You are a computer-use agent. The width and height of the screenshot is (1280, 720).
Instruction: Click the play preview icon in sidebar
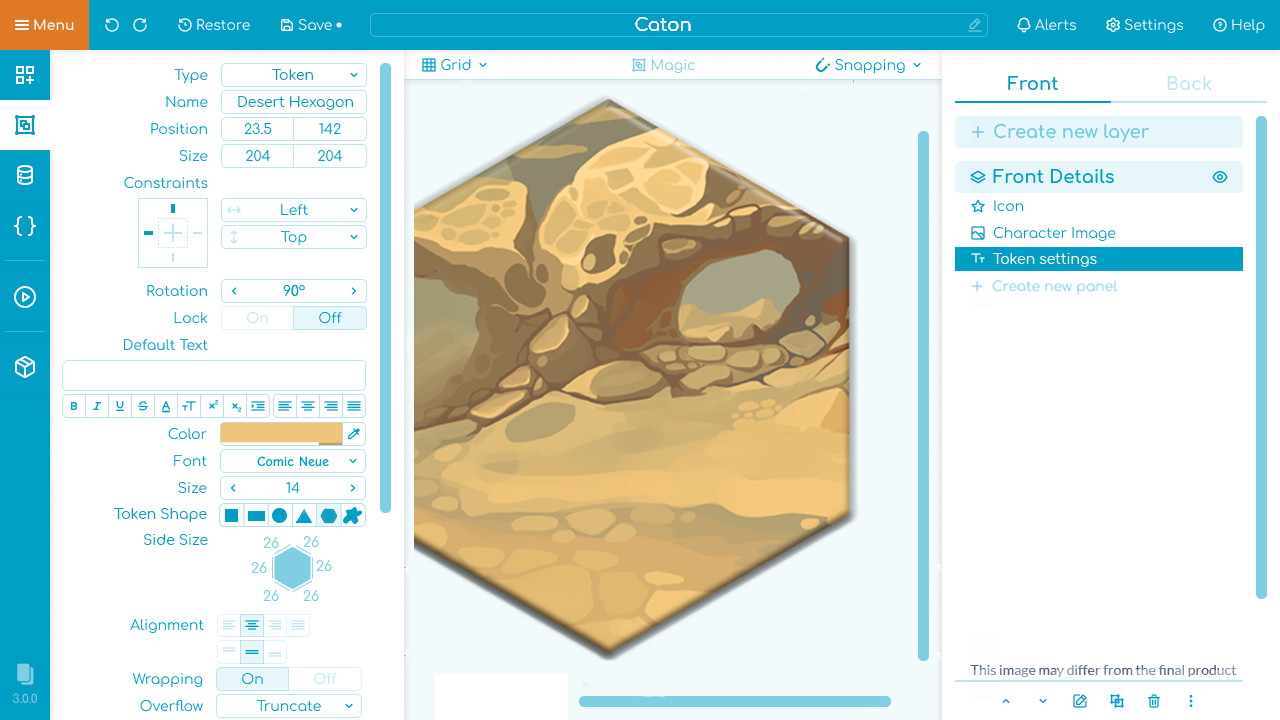pyautogui.click(x=25, y=297)
